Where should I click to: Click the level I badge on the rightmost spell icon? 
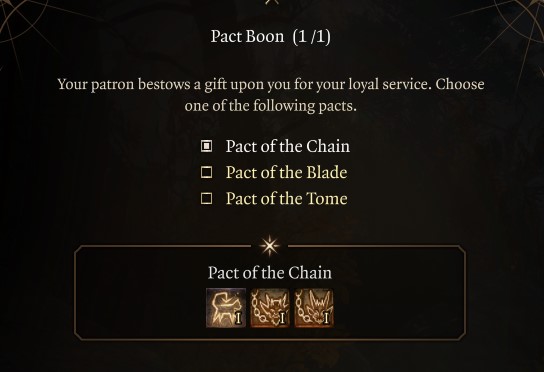[326, 318]
